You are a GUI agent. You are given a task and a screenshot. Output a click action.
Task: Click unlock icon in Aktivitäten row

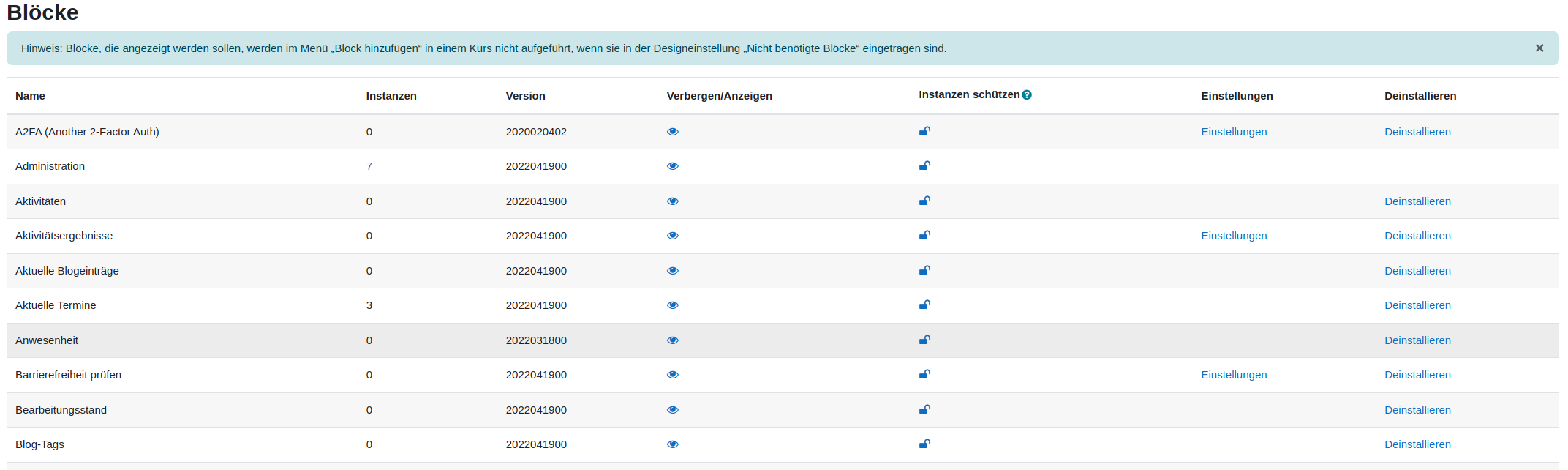click(924, 201)
